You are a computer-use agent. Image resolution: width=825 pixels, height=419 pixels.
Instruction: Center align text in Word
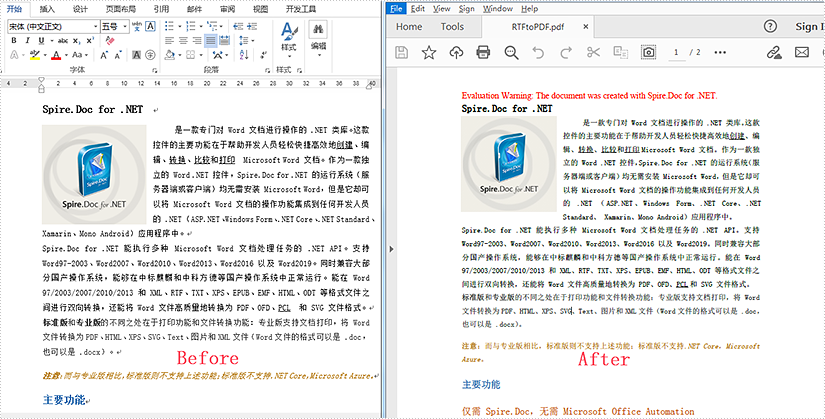pos(183,41)
